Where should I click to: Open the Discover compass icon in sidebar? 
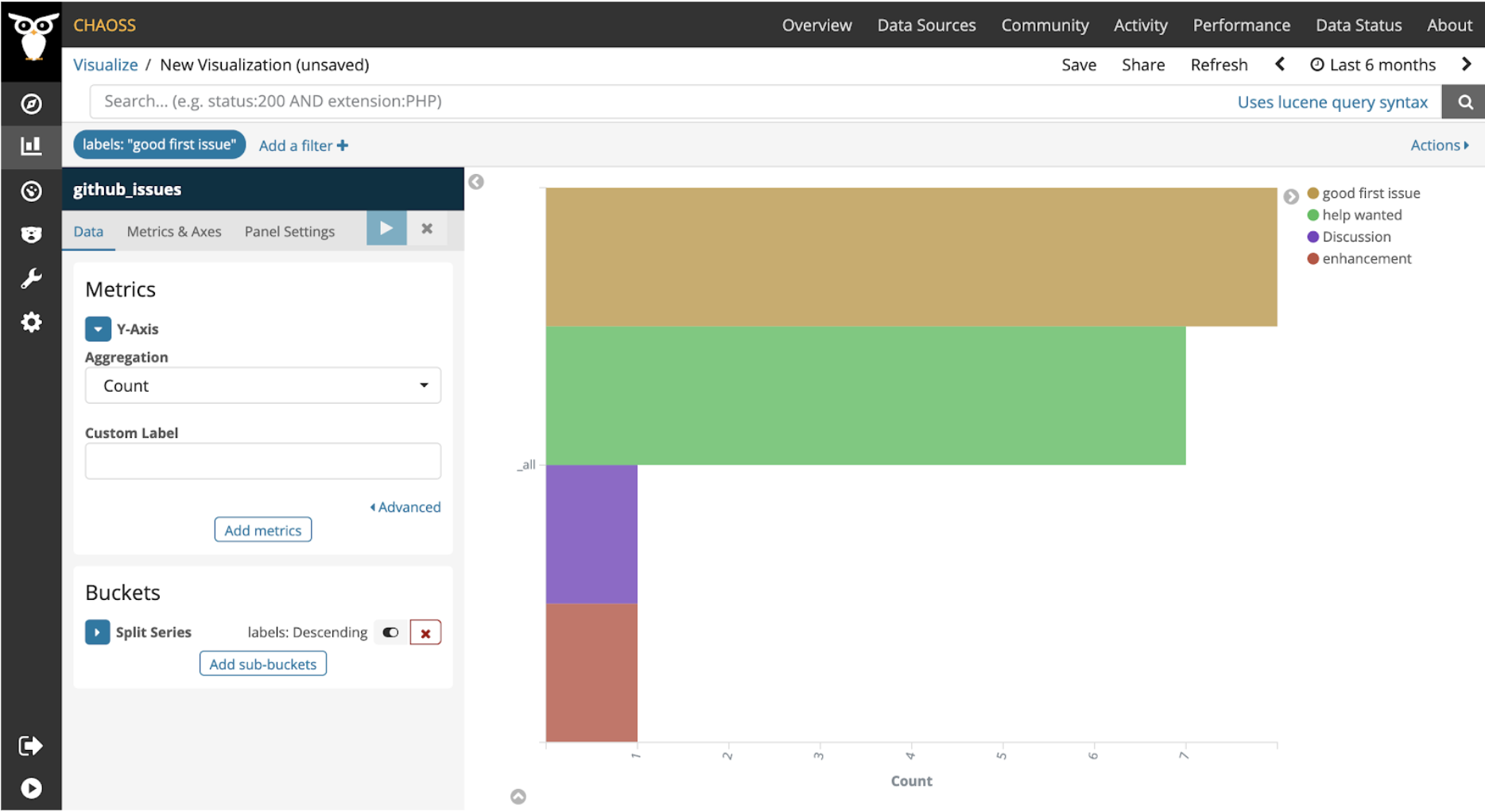[x=31, y=104]
